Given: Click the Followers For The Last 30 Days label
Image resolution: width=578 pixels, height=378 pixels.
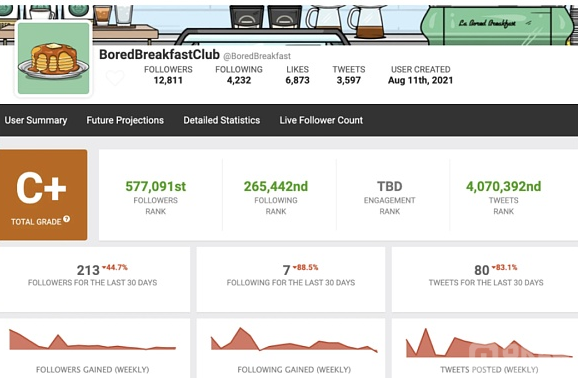Looking at the screenshot, I should click(93, 283).
